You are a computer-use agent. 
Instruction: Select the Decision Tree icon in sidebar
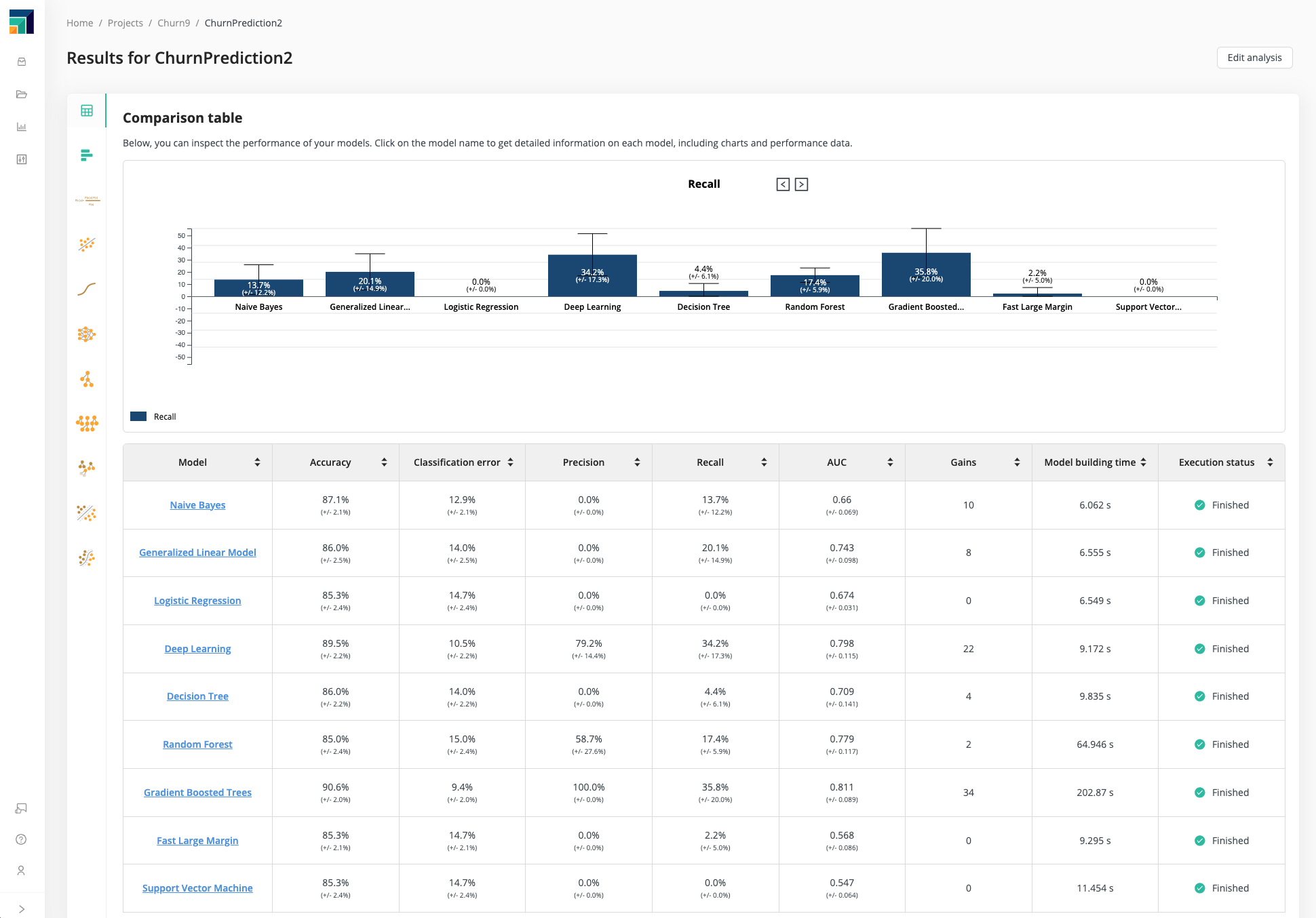tap(87, 379)
